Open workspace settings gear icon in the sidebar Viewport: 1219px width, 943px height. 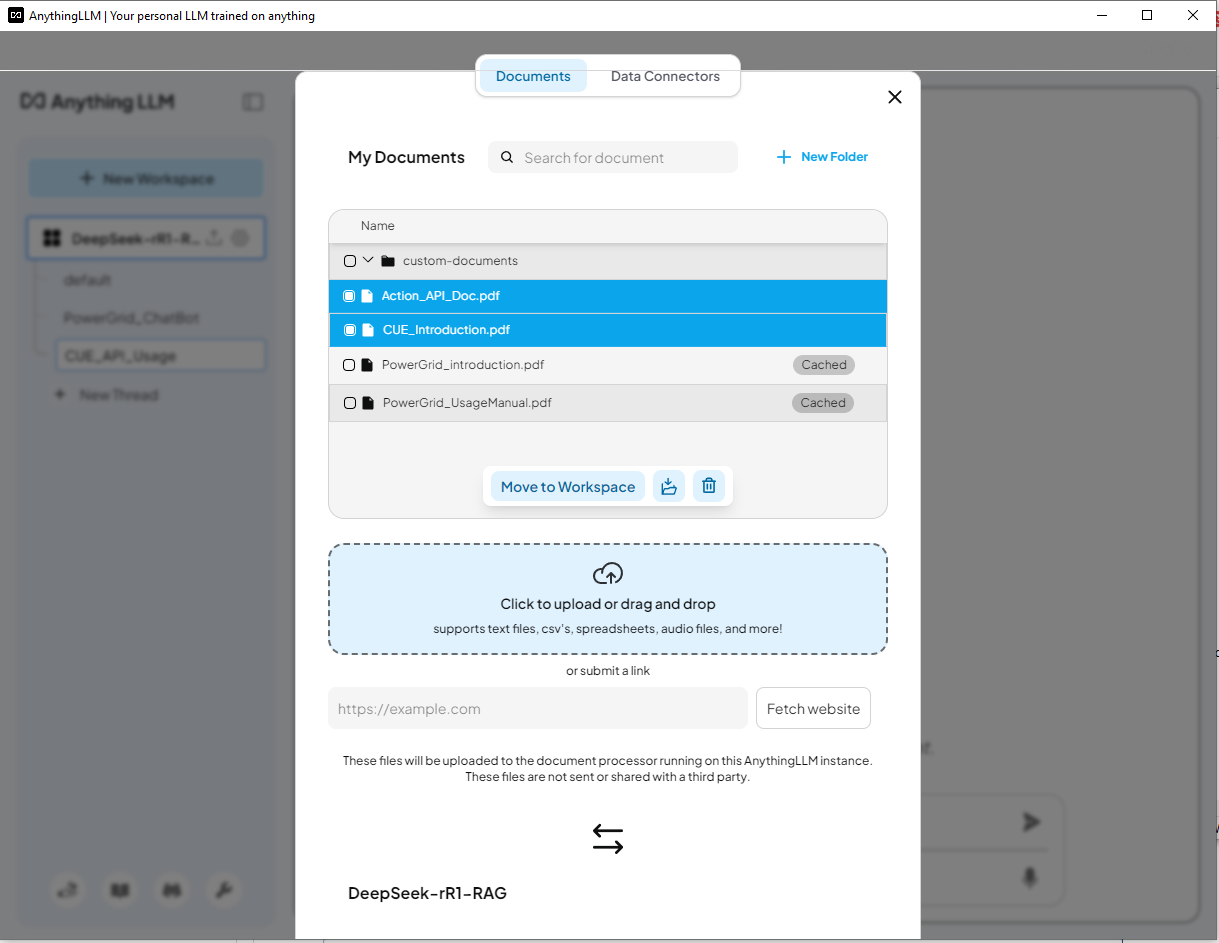[x=240, y=238]
